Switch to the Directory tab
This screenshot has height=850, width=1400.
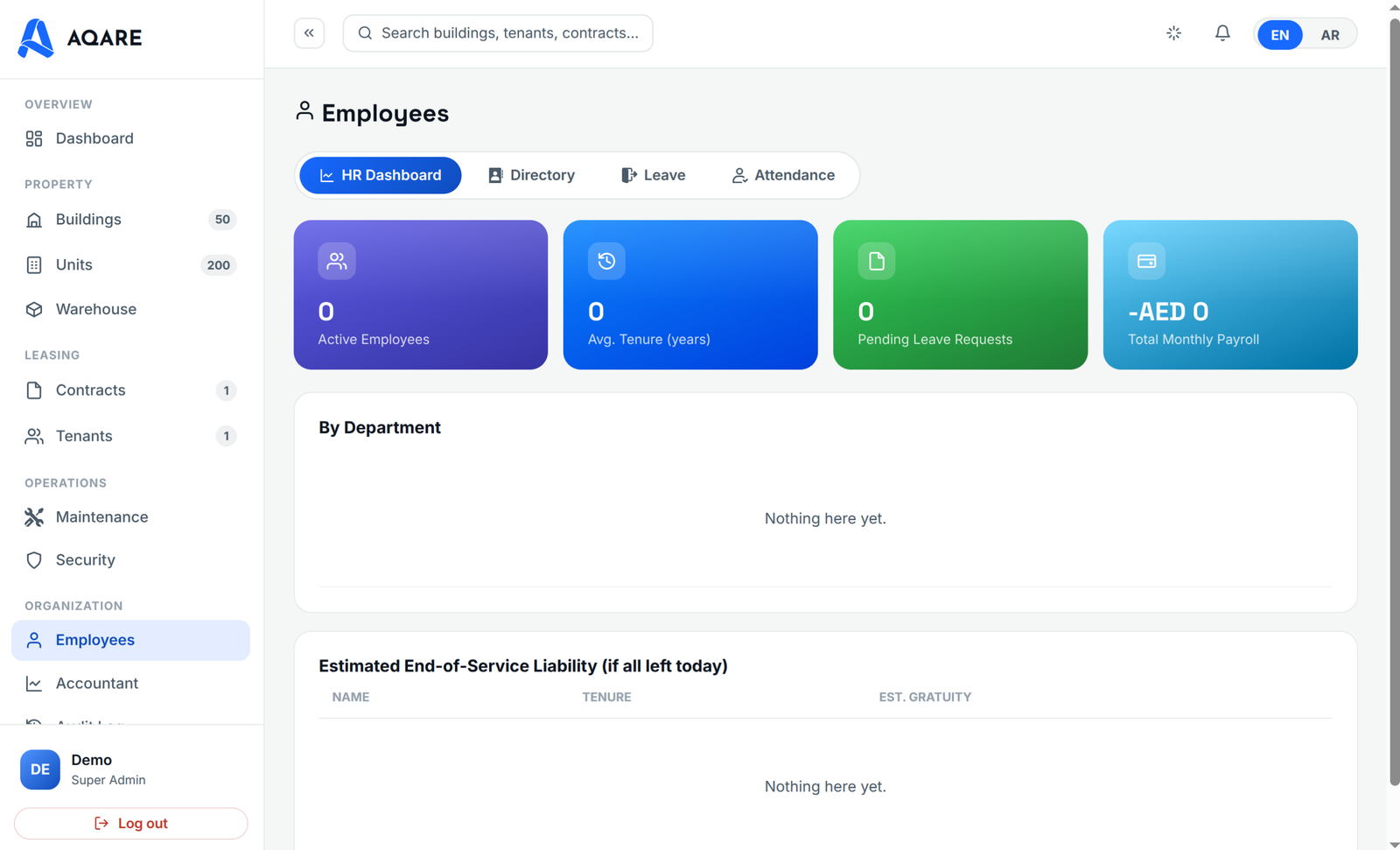coord(531,175)
